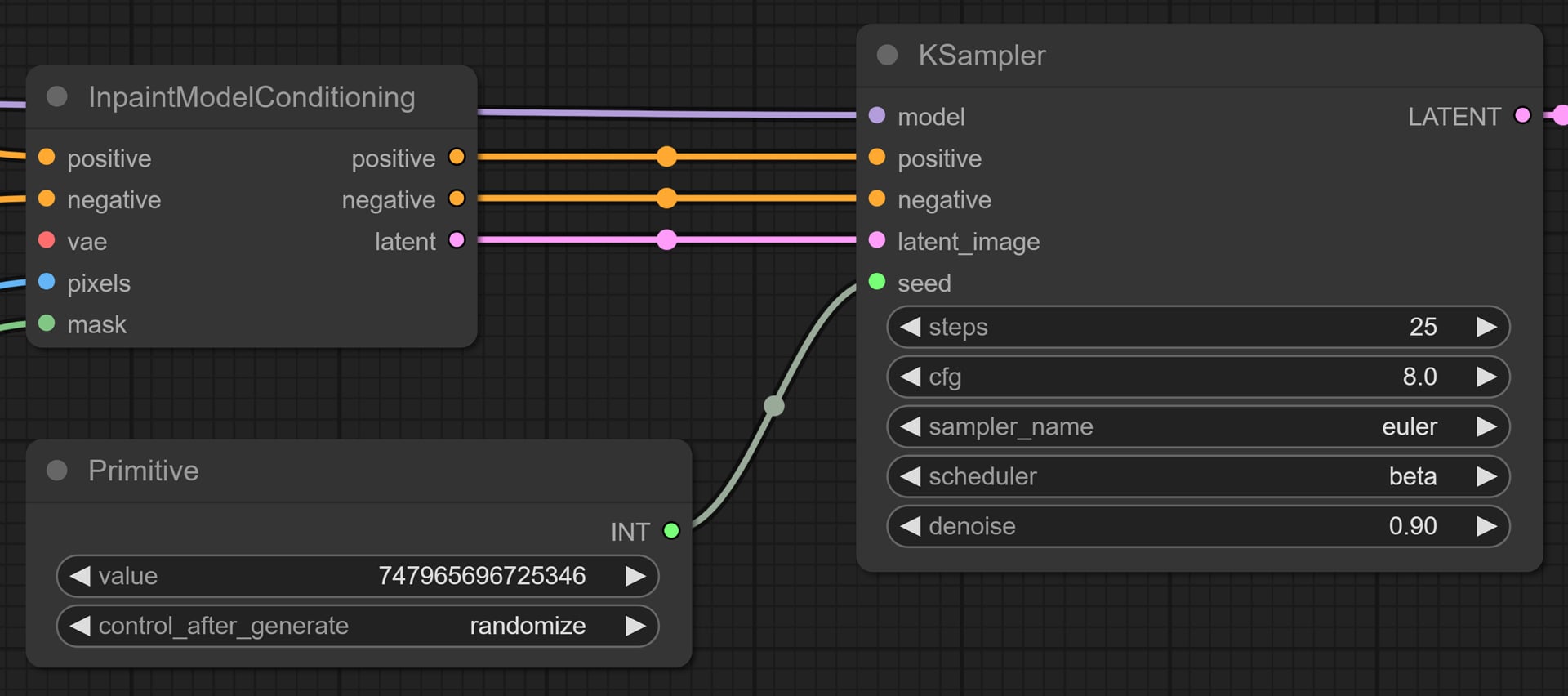Click the negative input socket on KSampler
1568x696 pixels.
(x=877, y=199)
